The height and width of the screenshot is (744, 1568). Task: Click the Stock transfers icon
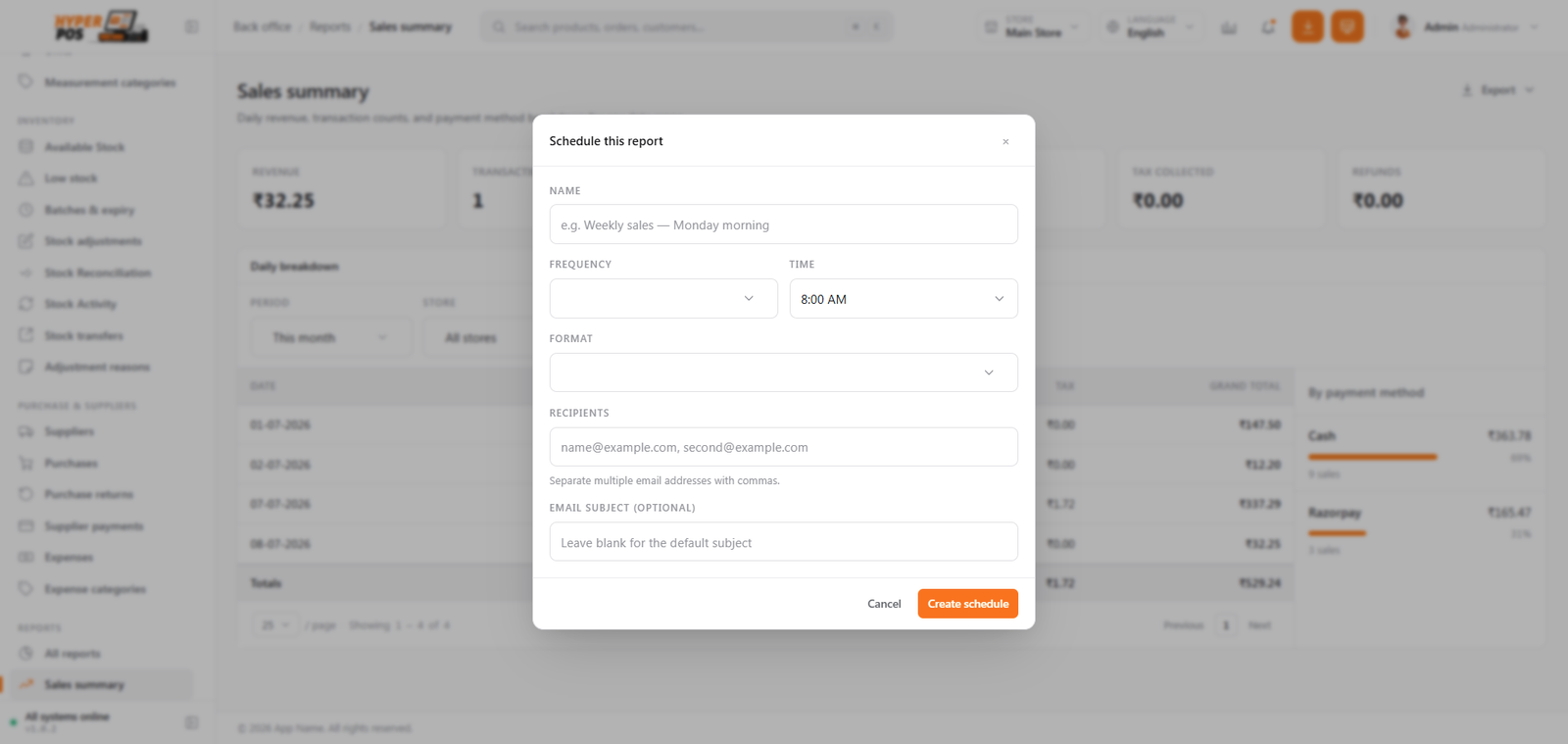(x=26, y=335)
